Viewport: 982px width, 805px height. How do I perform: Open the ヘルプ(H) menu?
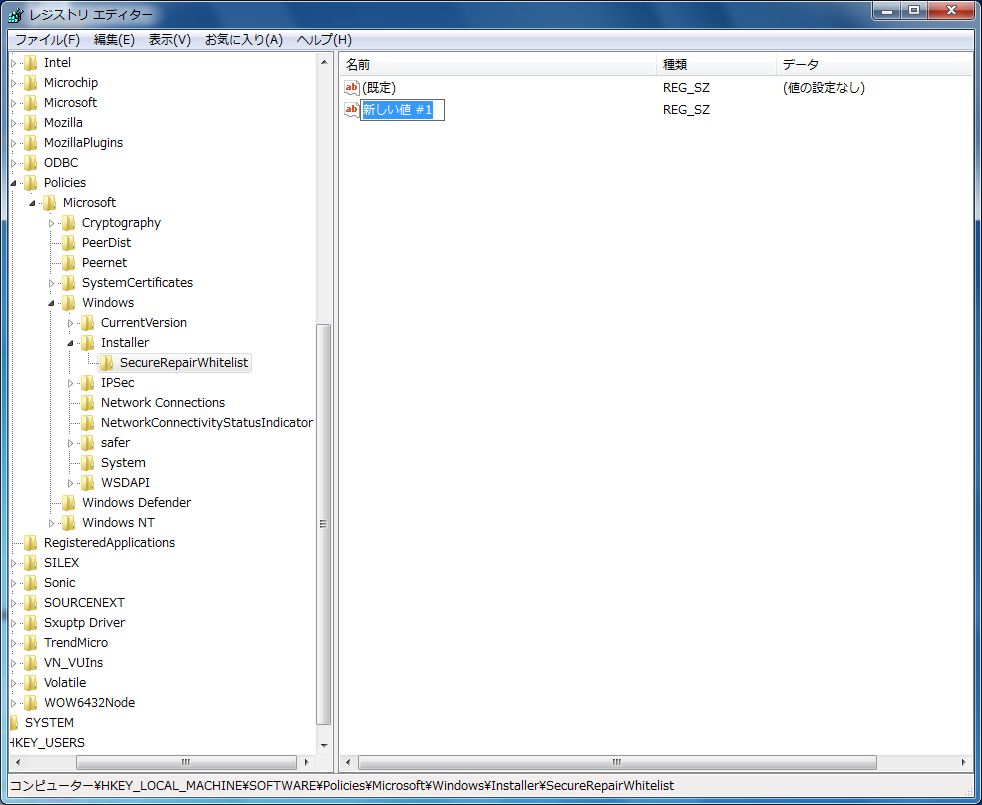324,40
